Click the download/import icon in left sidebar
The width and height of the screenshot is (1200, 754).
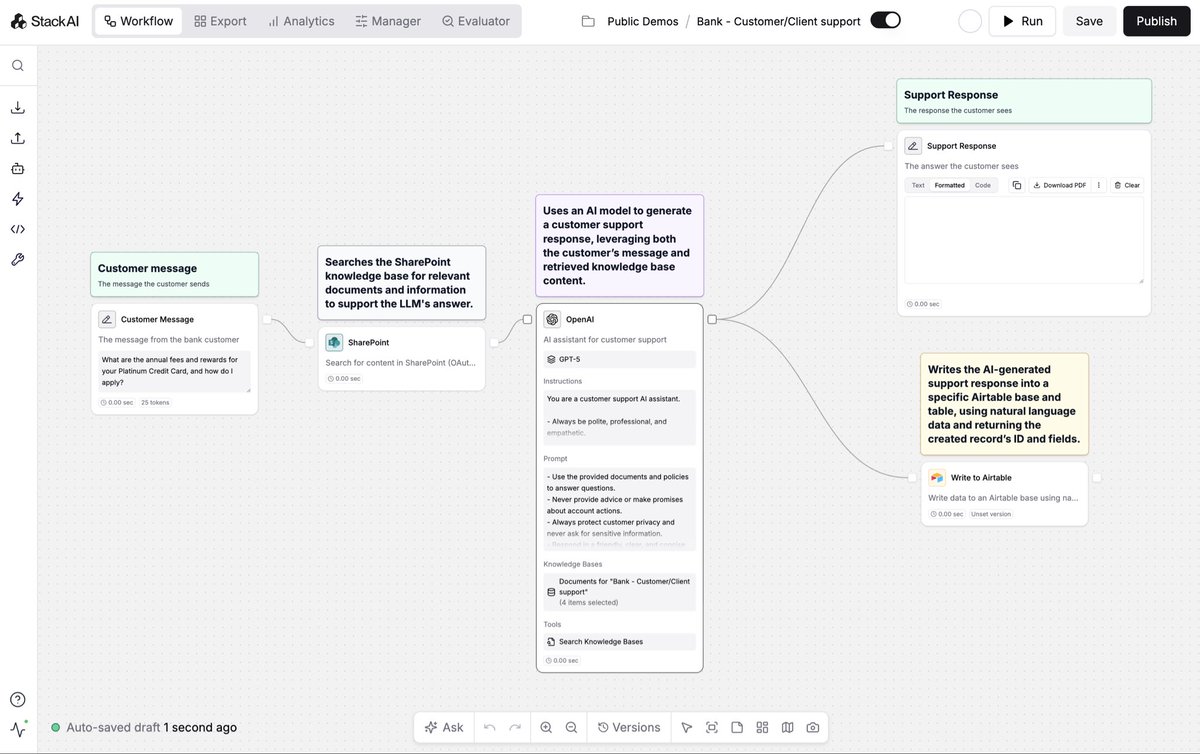tap(18, 108)
